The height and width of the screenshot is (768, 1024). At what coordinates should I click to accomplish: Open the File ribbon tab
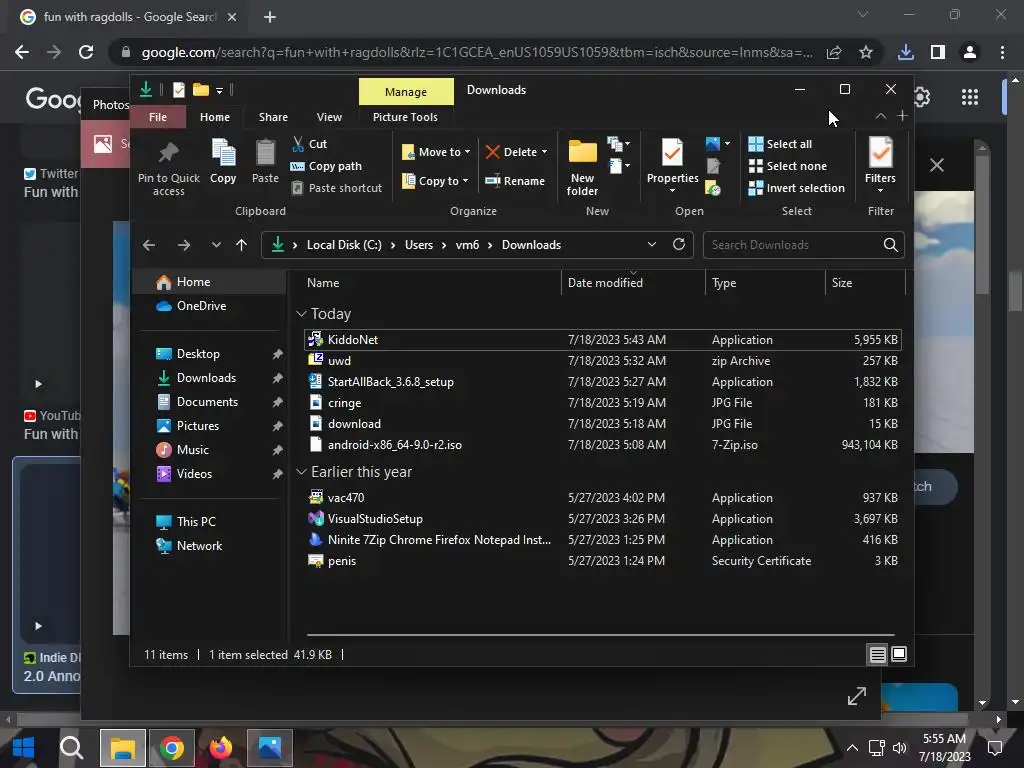(158, 117)
